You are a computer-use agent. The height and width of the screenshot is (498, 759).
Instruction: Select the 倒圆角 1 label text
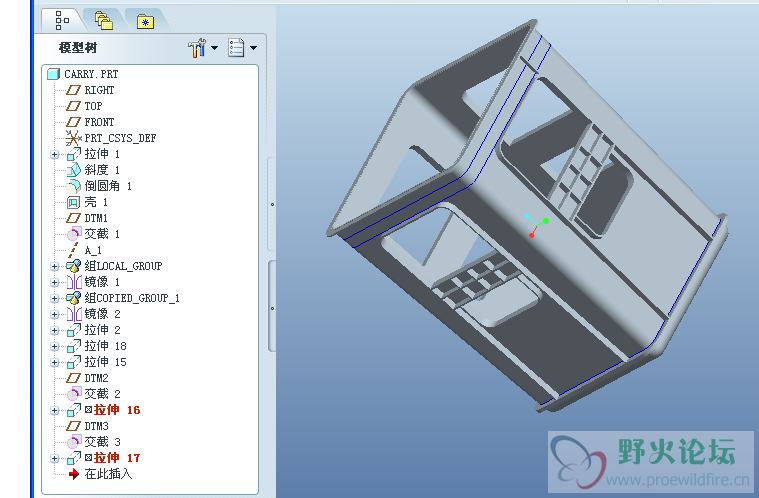click(x=108, y=186)
